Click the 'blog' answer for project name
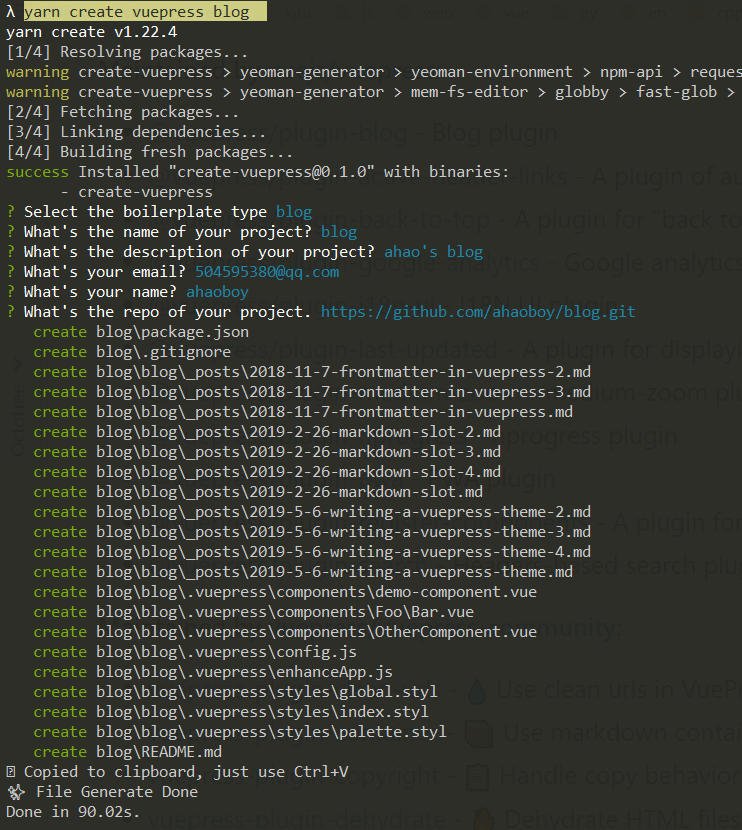The image size is (742, 830). (x=339, y=232)
